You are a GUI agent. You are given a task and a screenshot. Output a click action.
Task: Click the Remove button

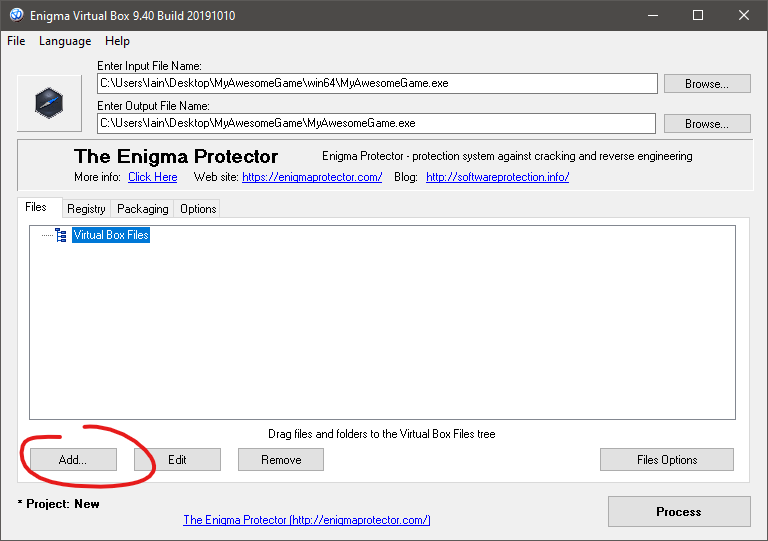click(281, 460)
